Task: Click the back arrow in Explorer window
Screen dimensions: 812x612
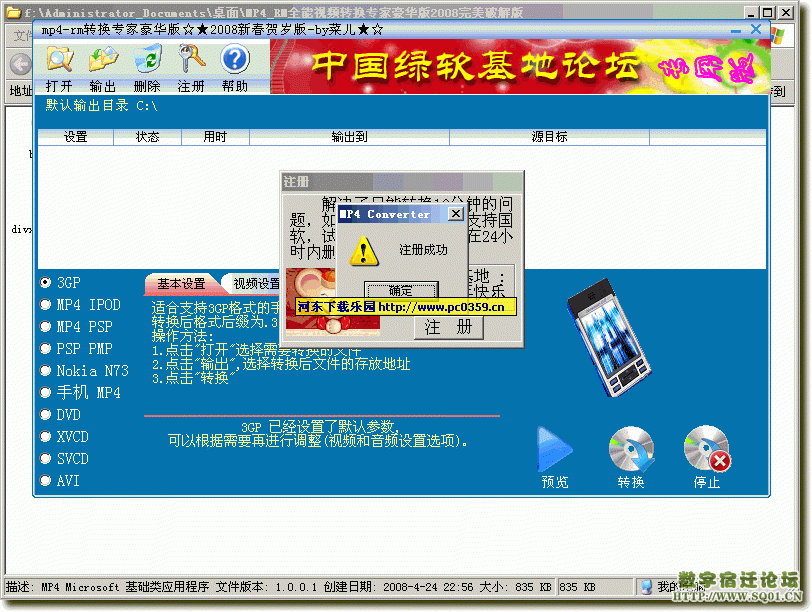Action: point(20,65)
